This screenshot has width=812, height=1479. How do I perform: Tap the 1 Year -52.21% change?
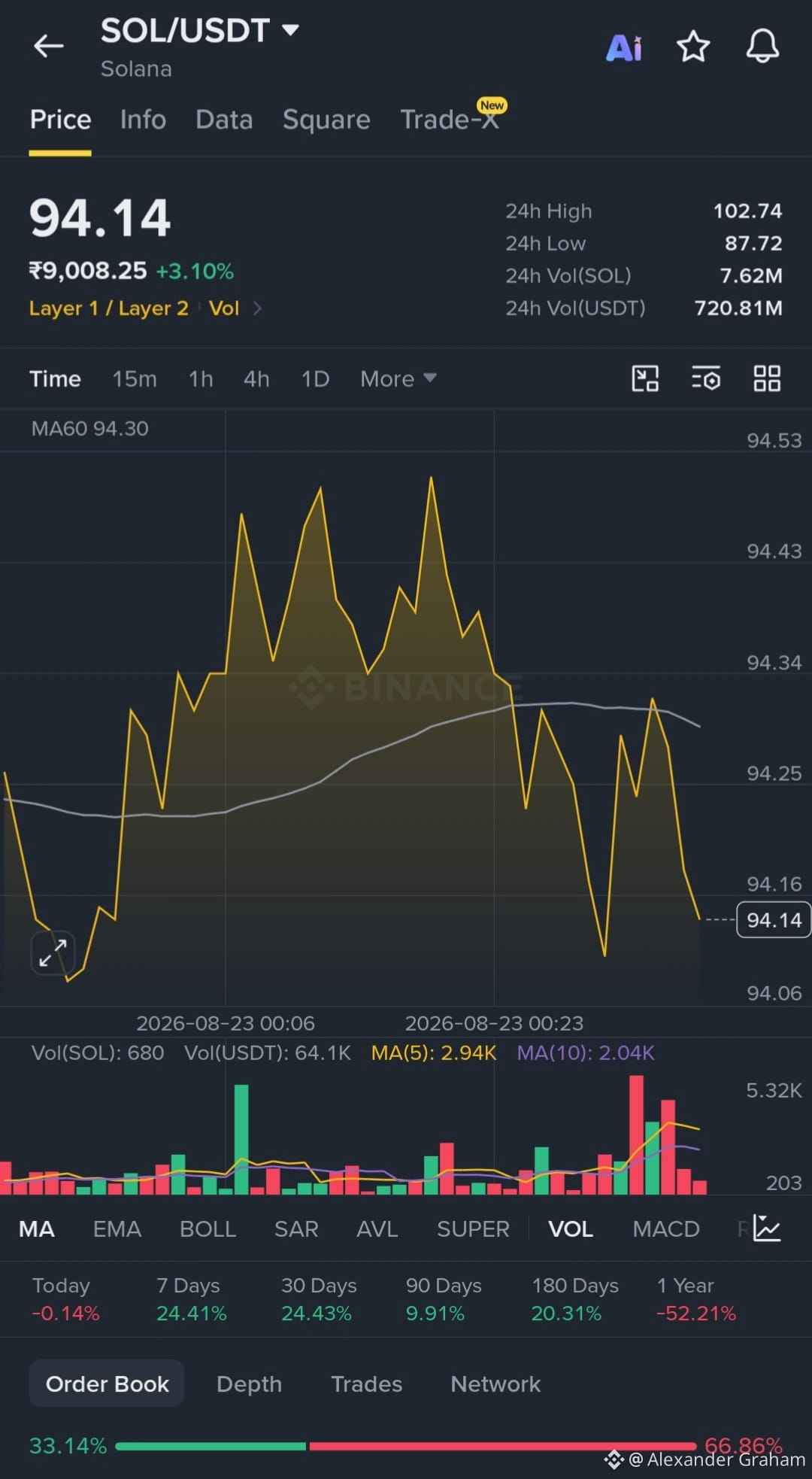coord(696,1300)
